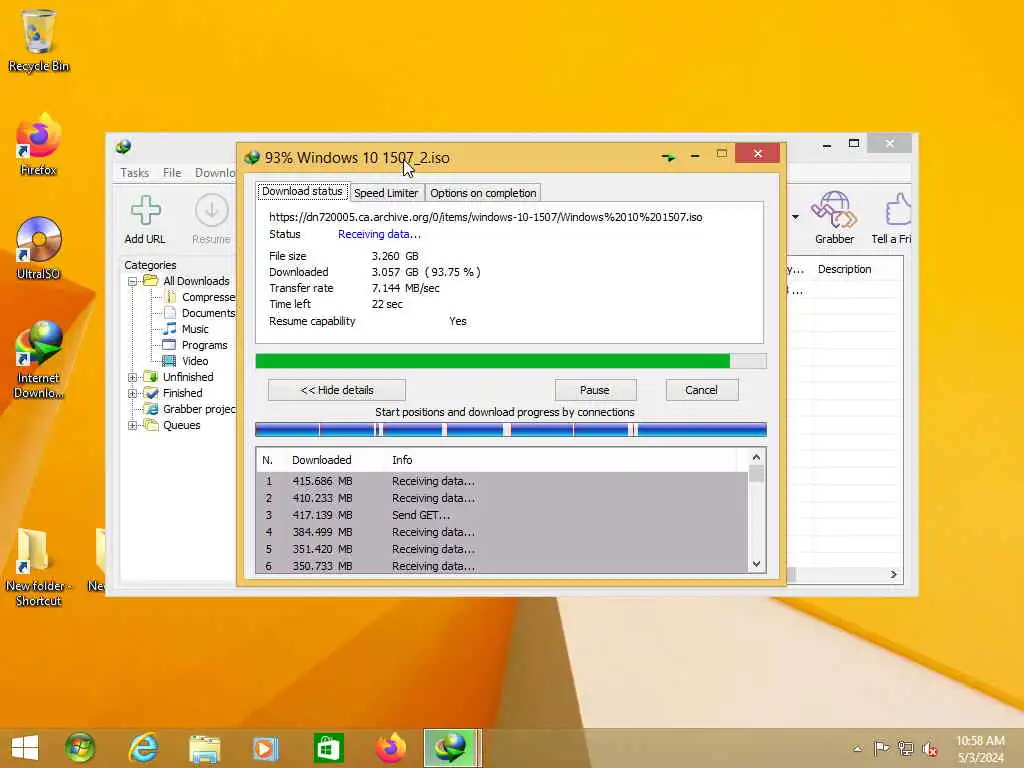Click the network tray icon

pos(905,748)
